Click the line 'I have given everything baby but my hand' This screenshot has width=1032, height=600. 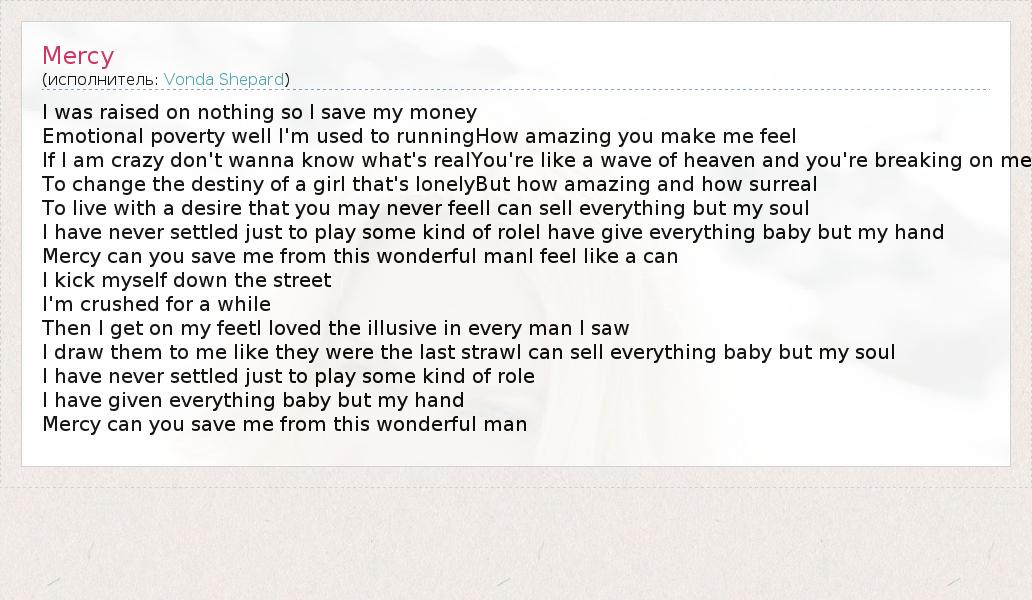click(x=253, y=400)
